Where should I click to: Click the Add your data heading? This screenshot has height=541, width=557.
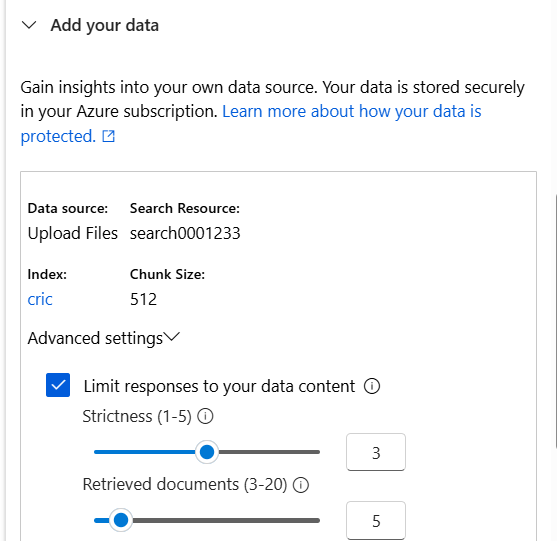(104, 26)
